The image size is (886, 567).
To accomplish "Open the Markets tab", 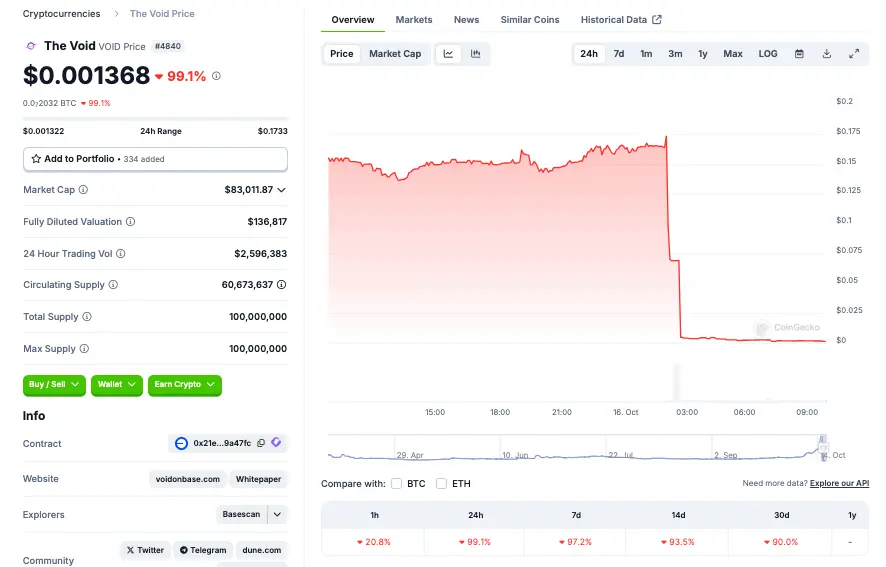I will pyautogui.click(x=414, y=20).
